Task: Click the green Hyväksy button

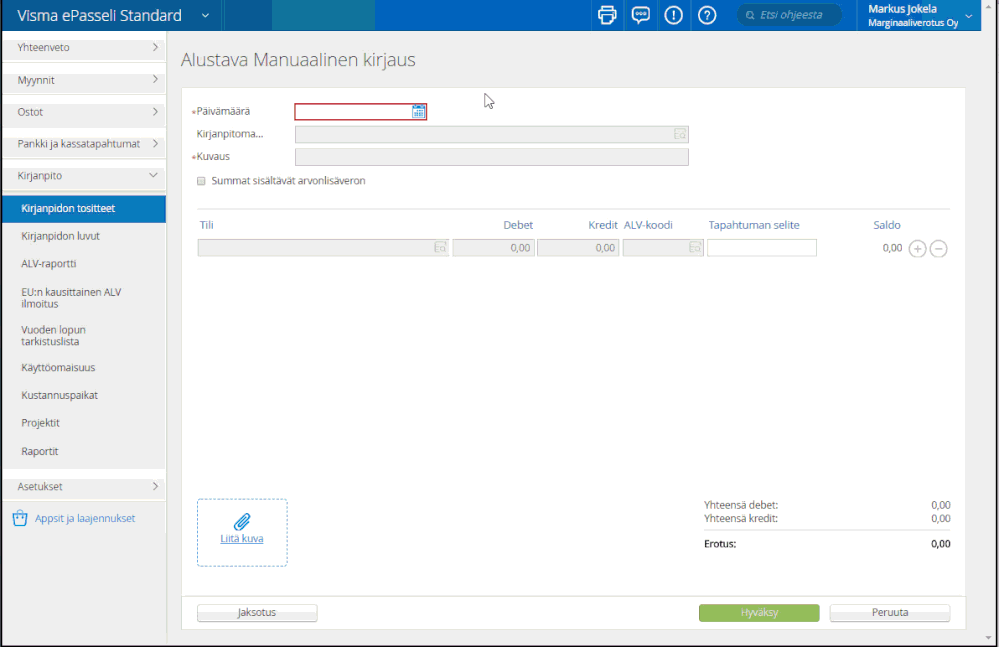Action: pyautogui.click(x=759, y=613)
